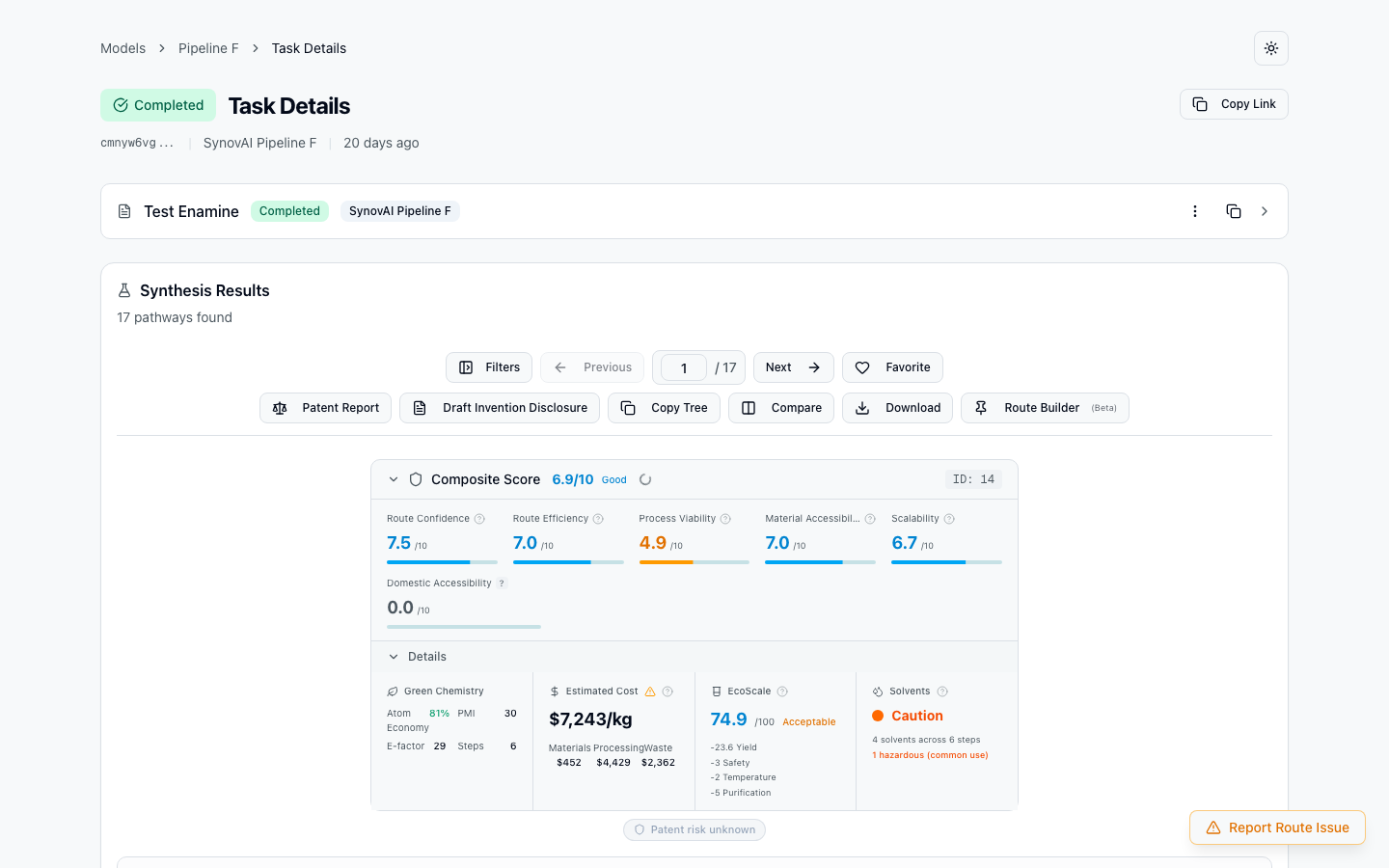Show help for Scalability

coord(949,519)
